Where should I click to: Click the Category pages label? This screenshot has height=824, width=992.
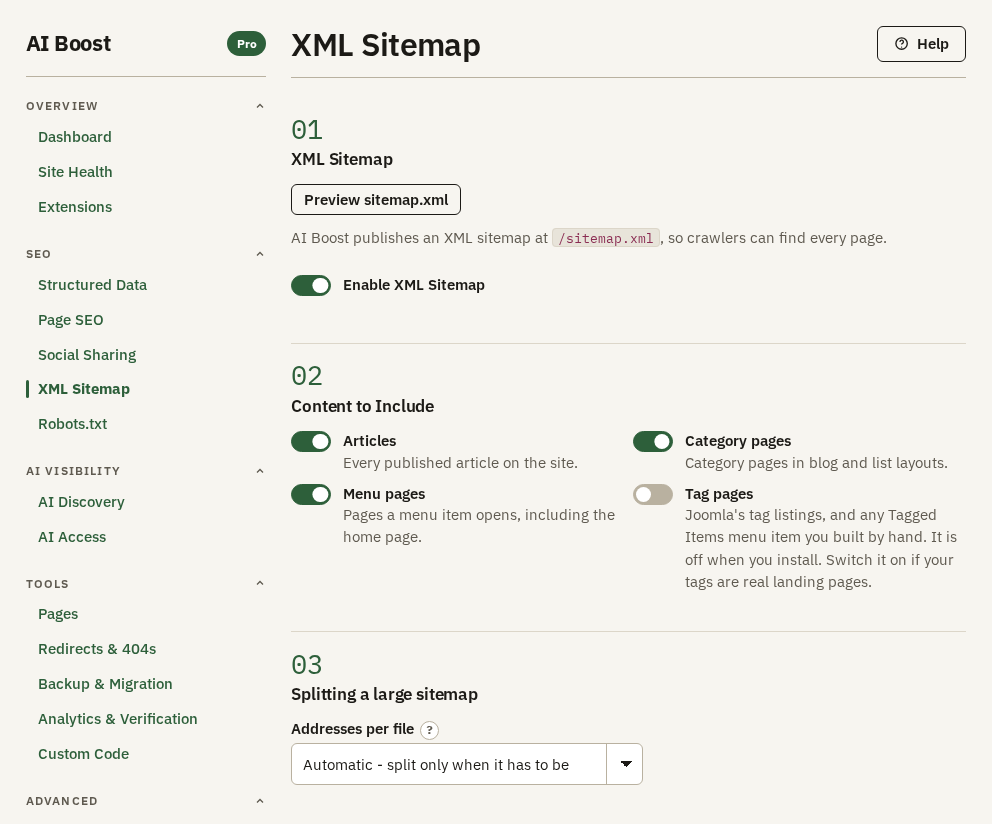[738, 441]
